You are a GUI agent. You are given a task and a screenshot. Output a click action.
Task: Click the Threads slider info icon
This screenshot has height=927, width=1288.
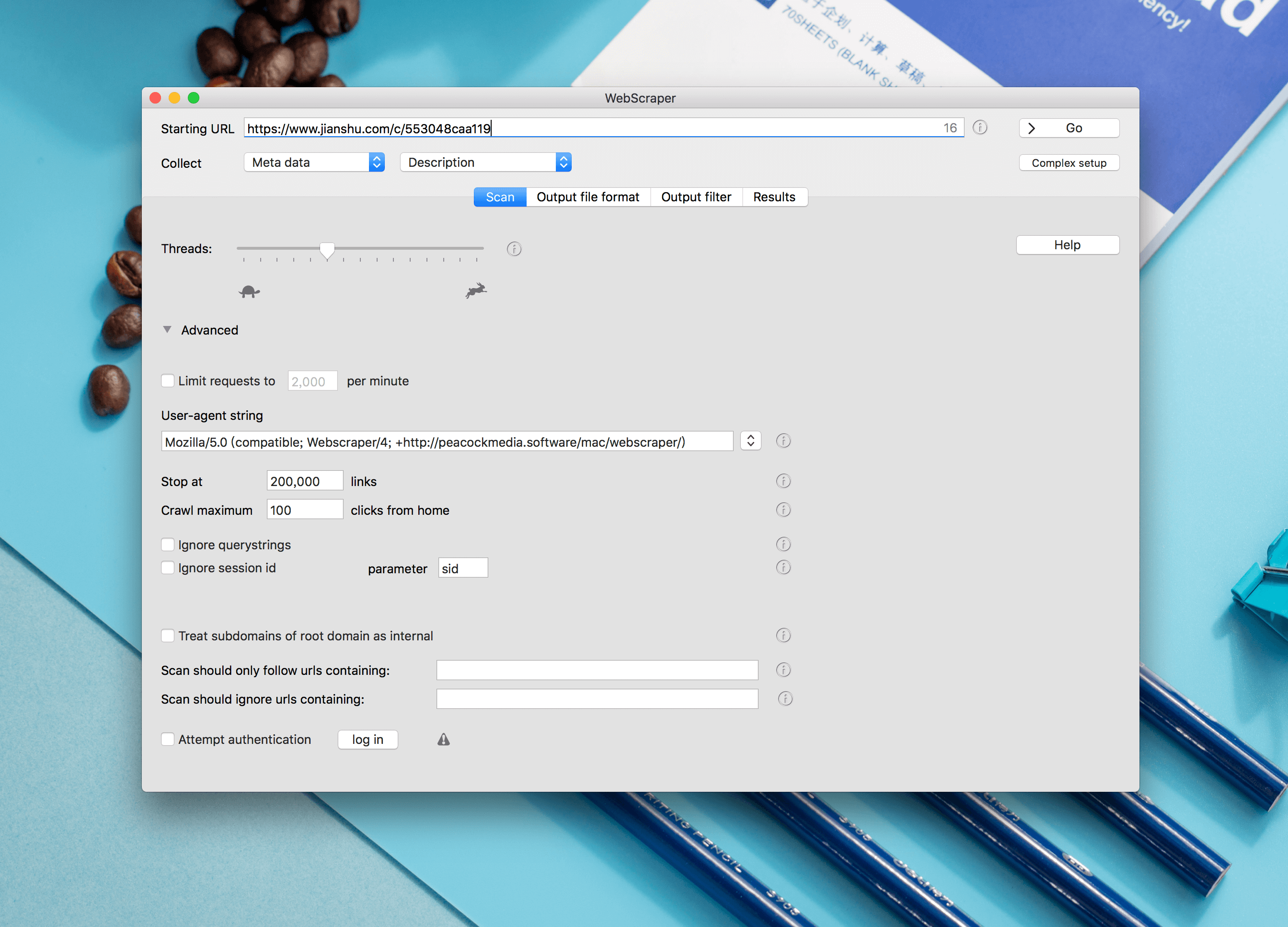pos(514,249)
